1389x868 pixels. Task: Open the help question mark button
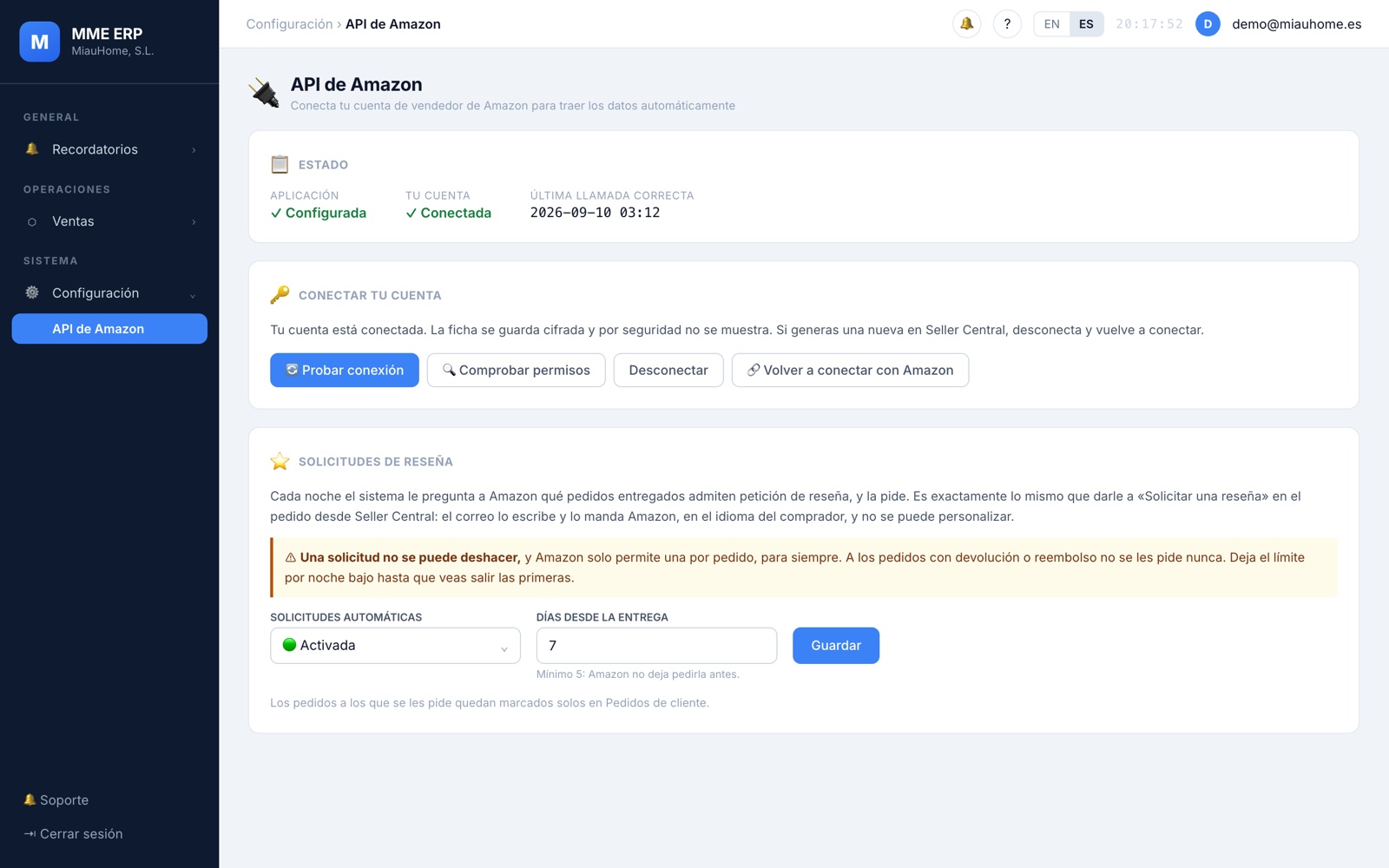tap(1007, 24)
